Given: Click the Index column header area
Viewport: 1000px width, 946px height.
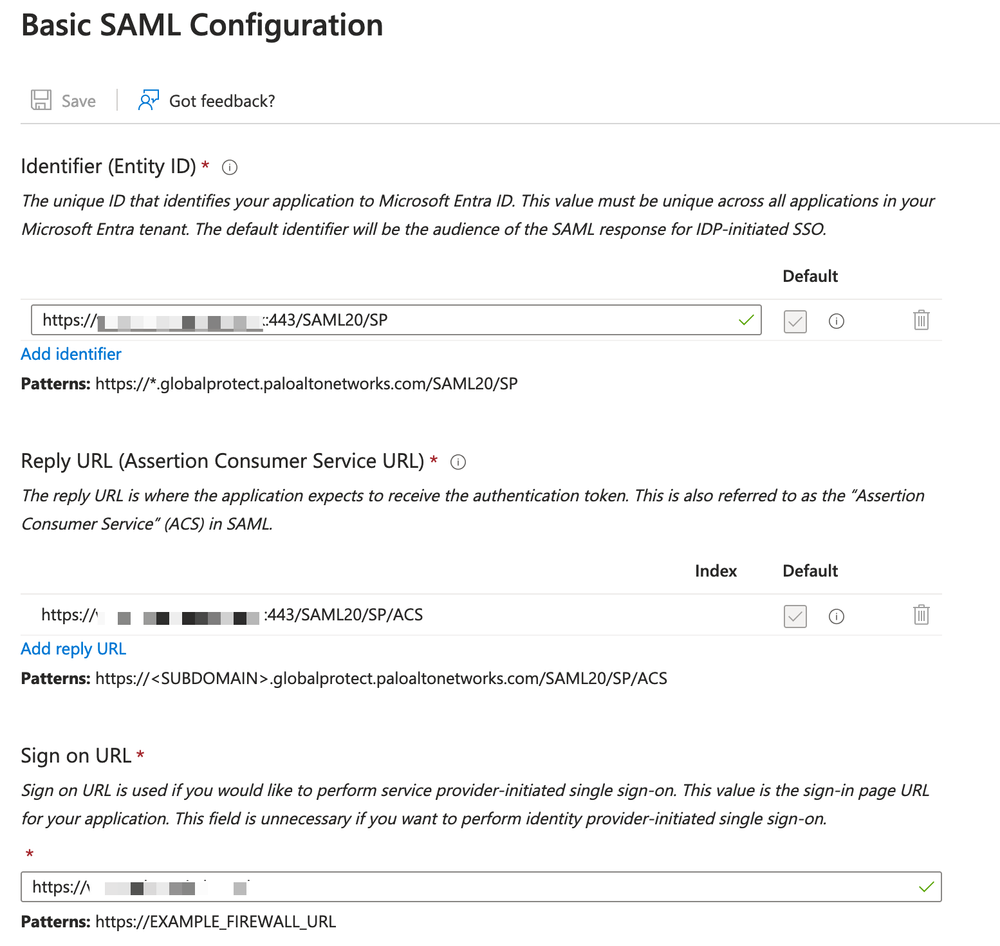Looking at the screenshot, I should (716, 571).
